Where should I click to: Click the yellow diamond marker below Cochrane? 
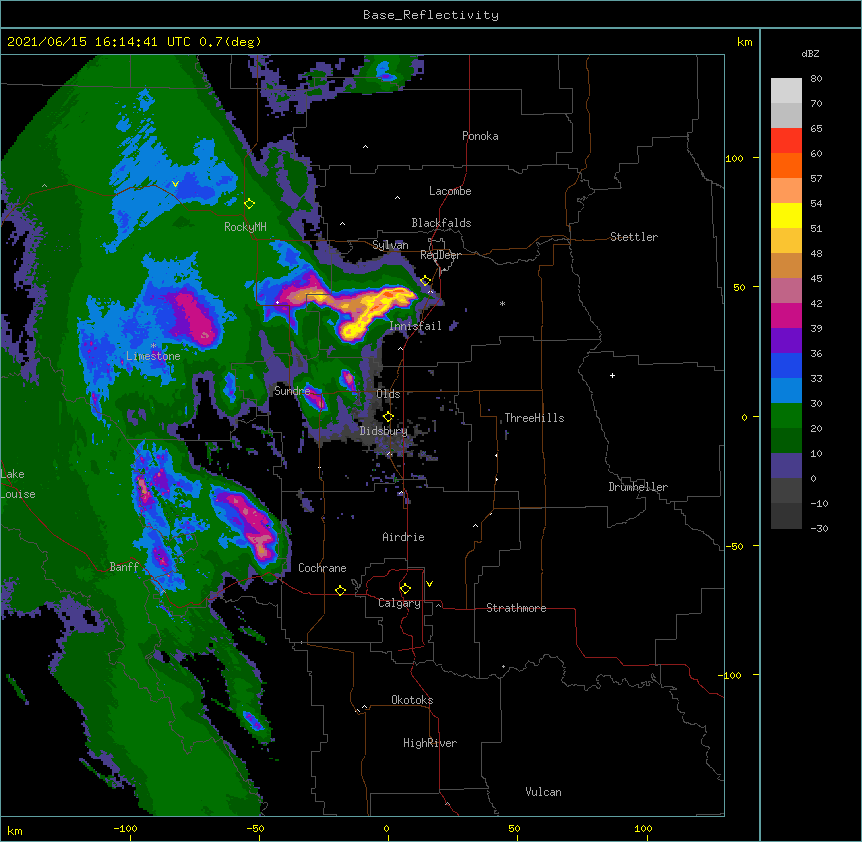click(340, 590)
